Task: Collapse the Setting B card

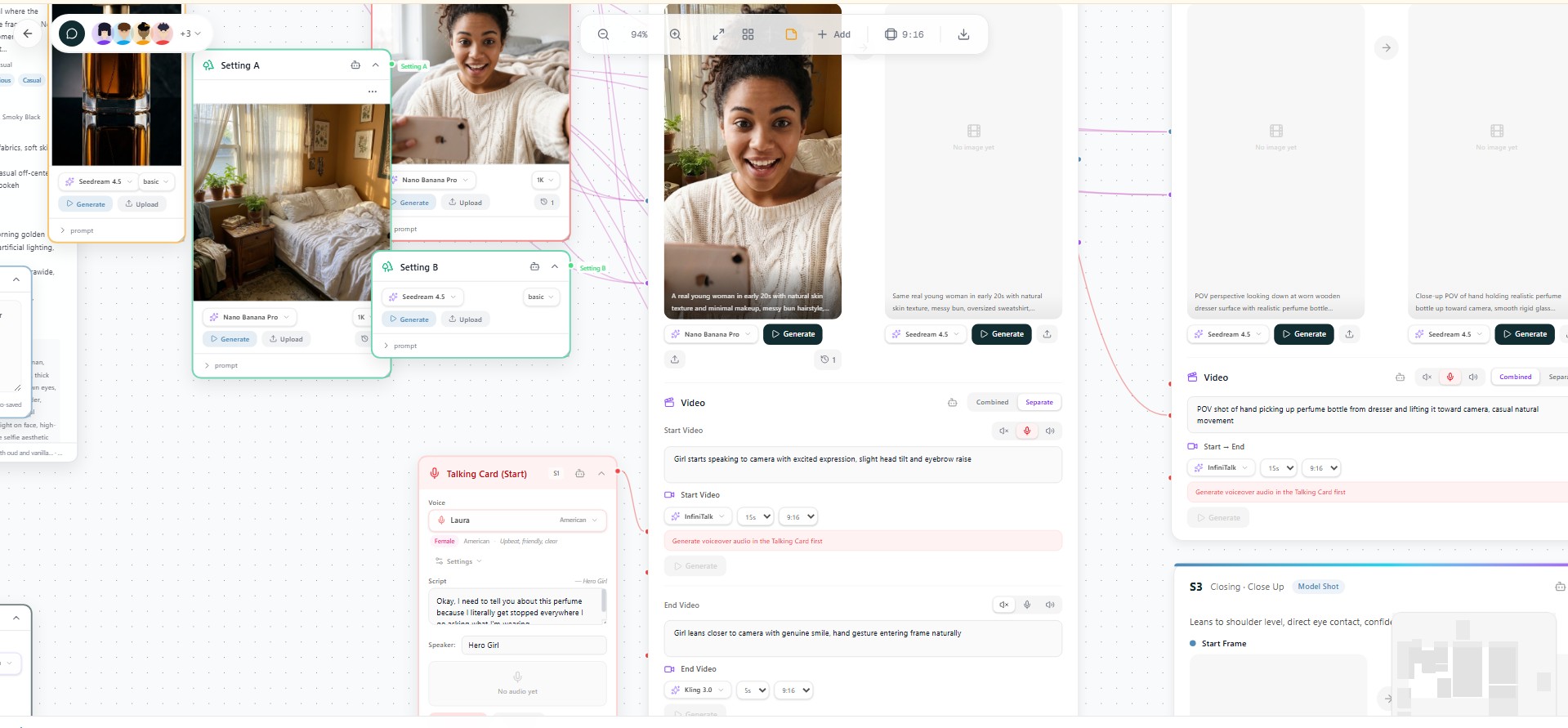Action: [x=555, y=266]
